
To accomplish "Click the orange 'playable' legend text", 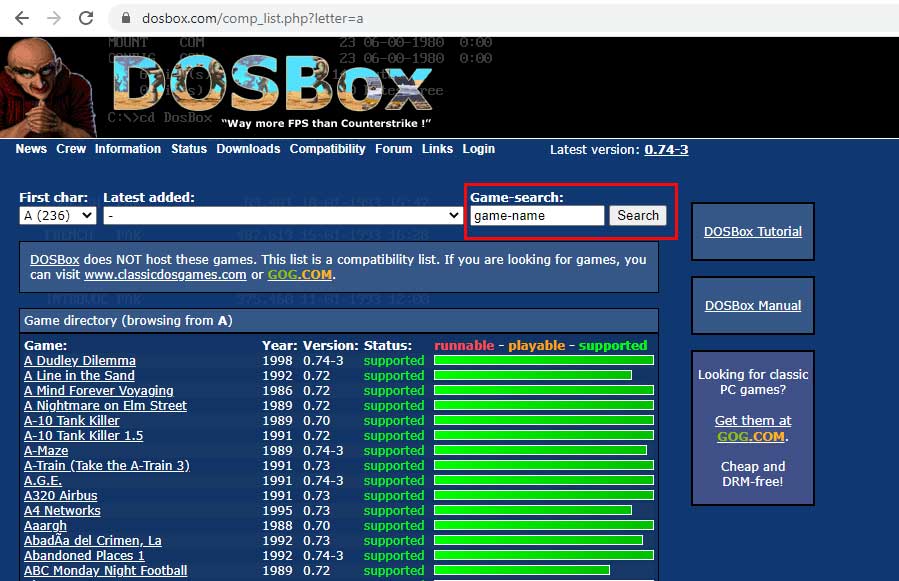I will [537, 345].
